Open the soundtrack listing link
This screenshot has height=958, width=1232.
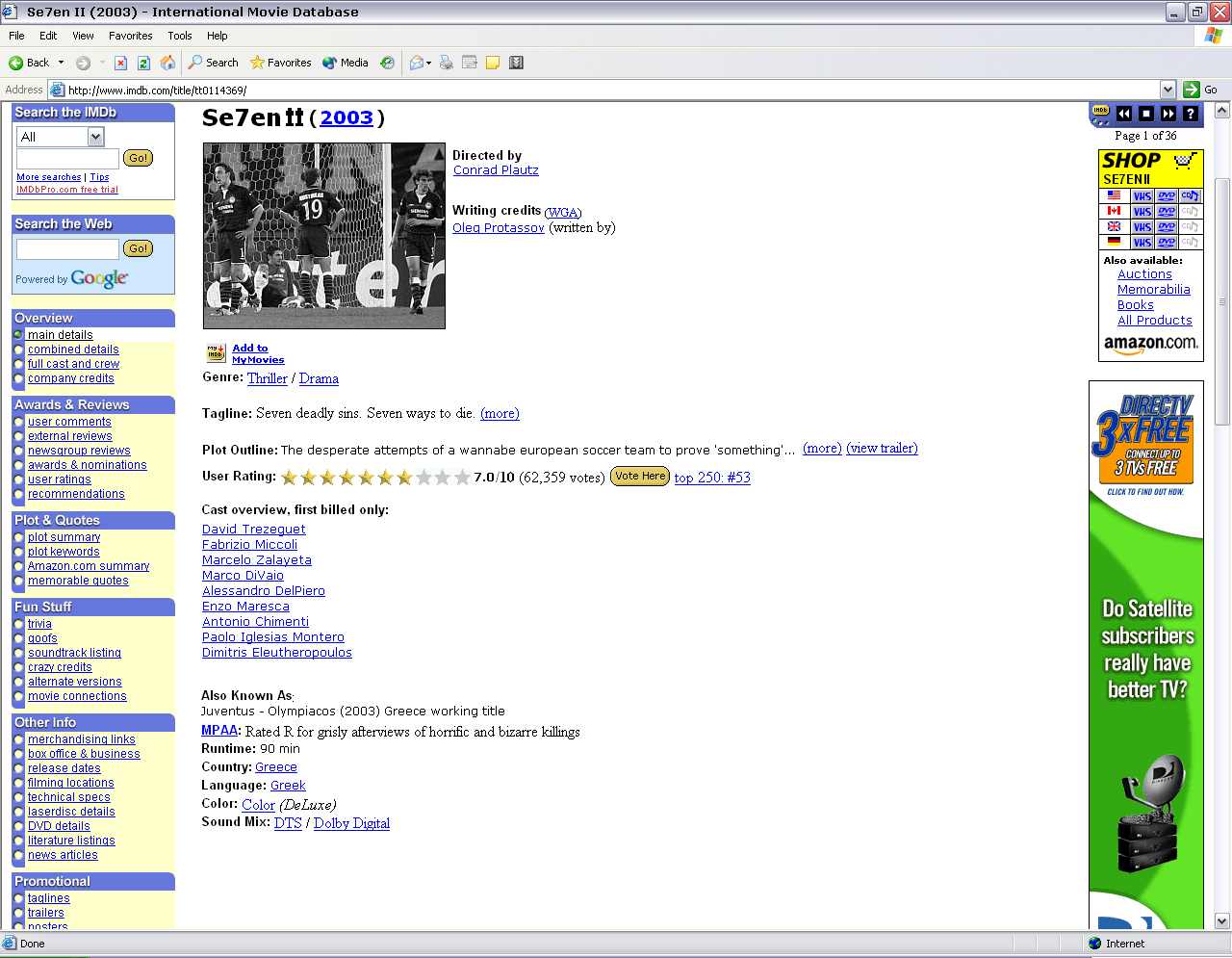(x=74, y=653)
